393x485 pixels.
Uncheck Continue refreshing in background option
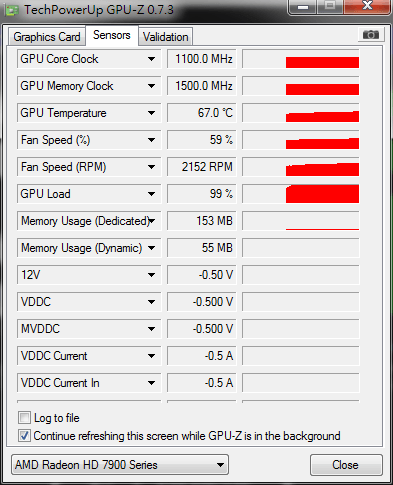pyautogui.click(x=24, y=436)
